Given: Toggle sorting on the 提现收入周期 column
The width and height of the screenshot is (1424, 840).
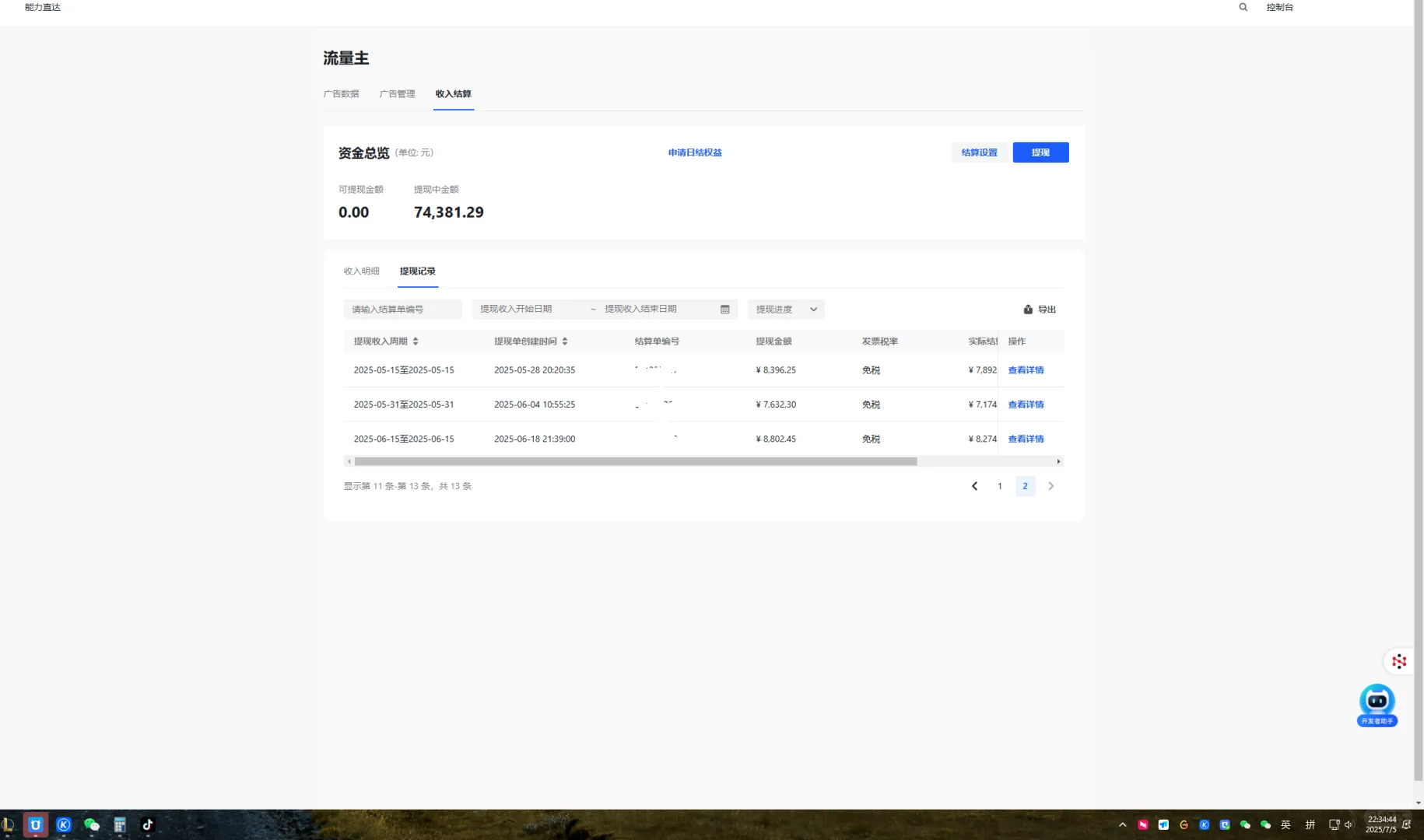Looking at the screenshot, I should pos(416,341).
